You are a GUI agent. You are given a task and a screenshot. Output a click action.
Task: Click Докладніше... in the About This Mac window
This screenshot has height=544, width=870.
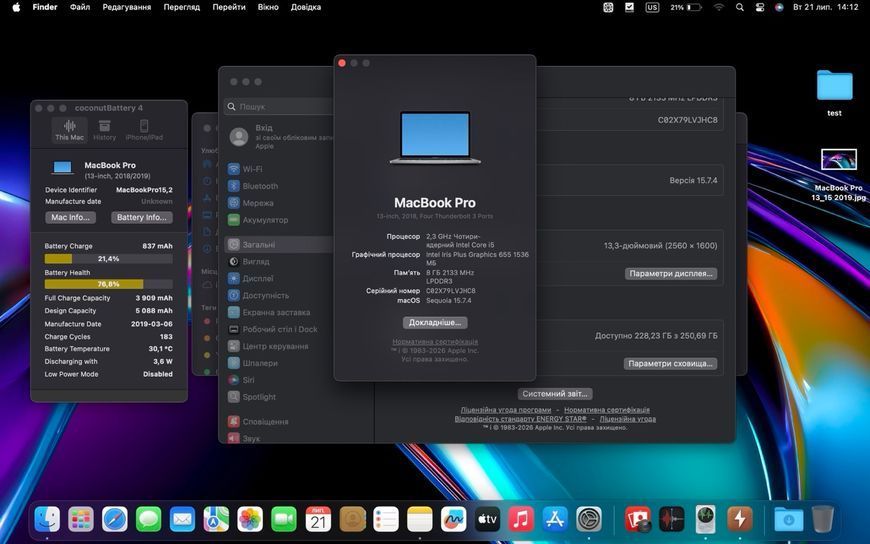[x=435, y=323]
